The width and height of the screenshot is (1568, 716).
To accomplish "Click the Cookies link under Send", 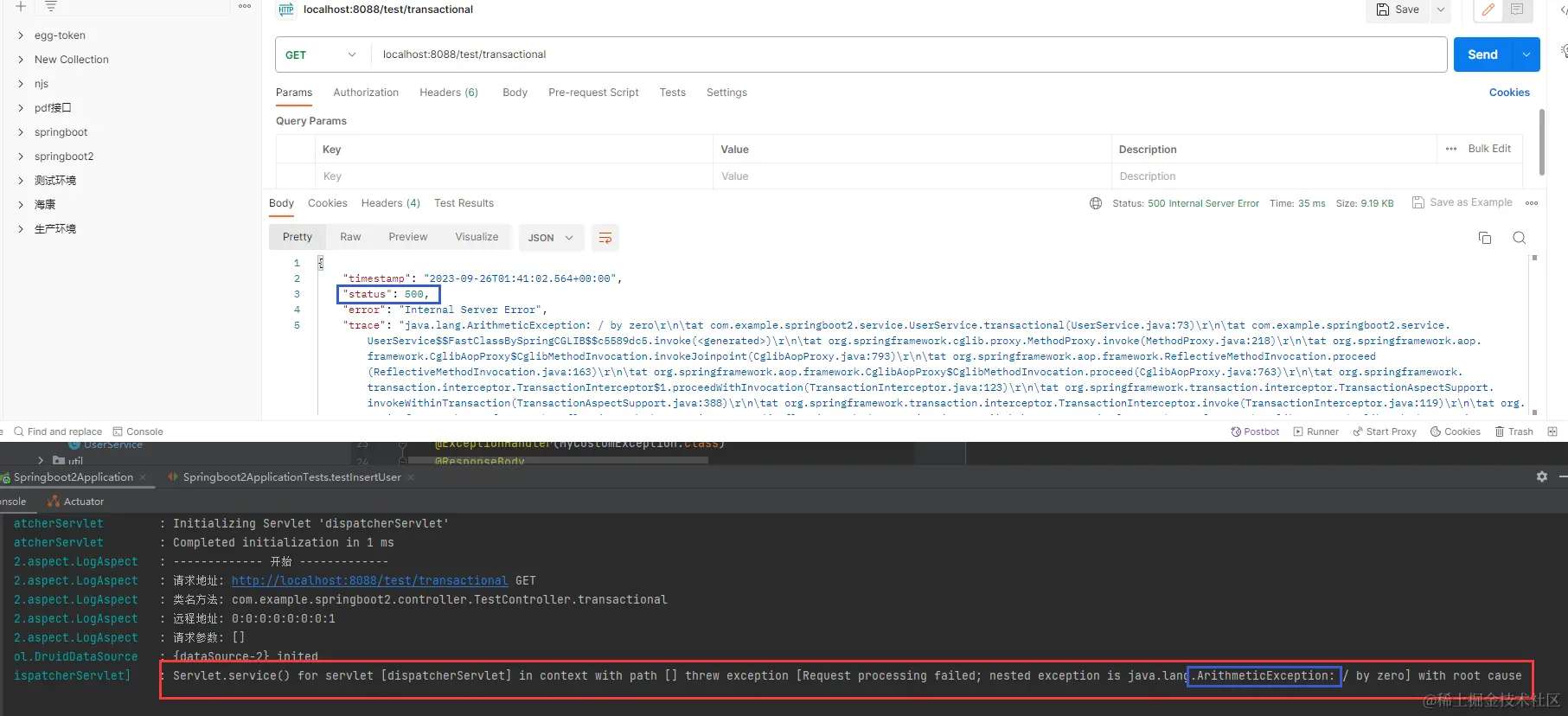I will 1509,93.
